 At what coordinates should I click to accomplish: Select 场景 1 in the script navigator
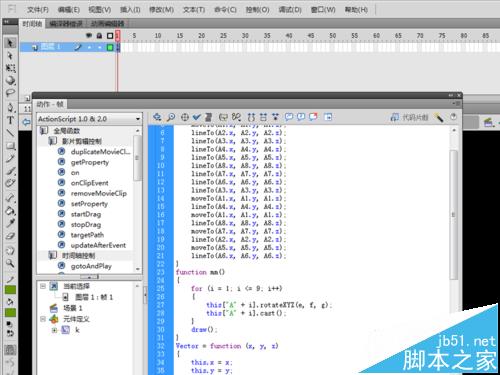(73, 308)
